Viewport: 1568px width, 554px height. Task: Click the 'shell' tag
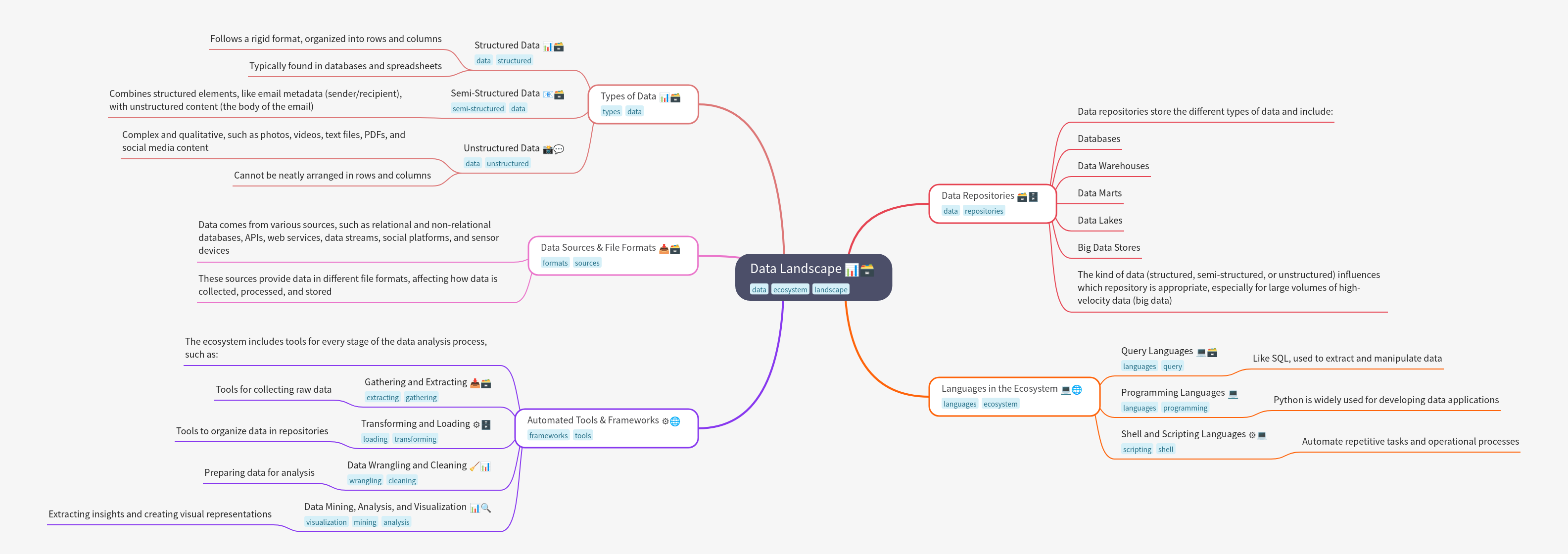click(x=1166, y=449)
